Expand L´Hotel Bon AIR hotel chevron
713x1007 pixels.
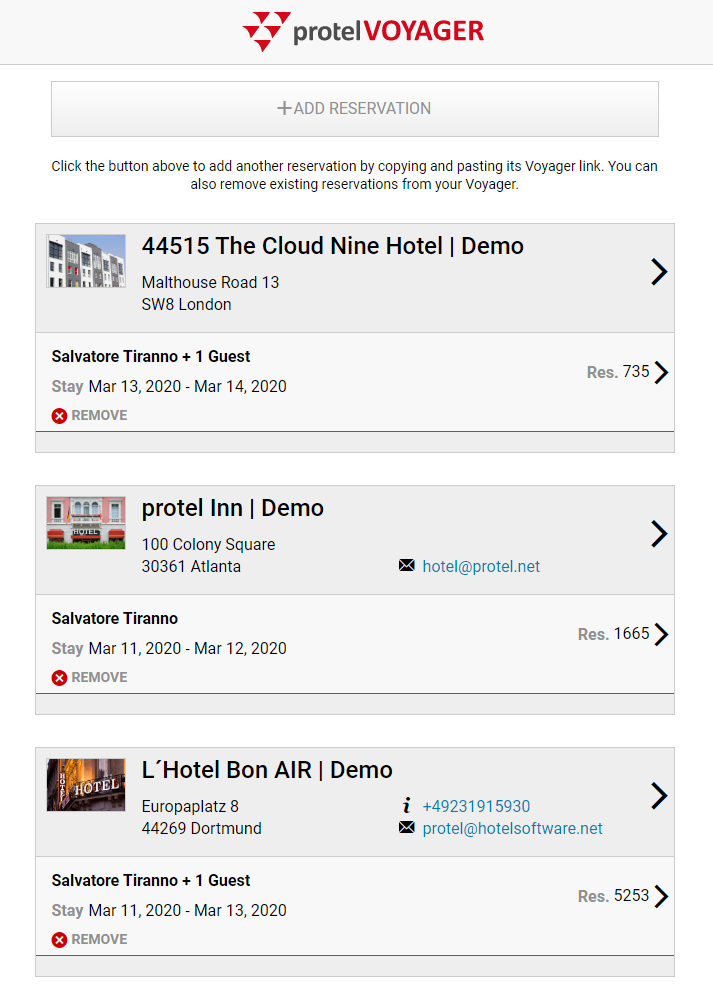point(658,796)
